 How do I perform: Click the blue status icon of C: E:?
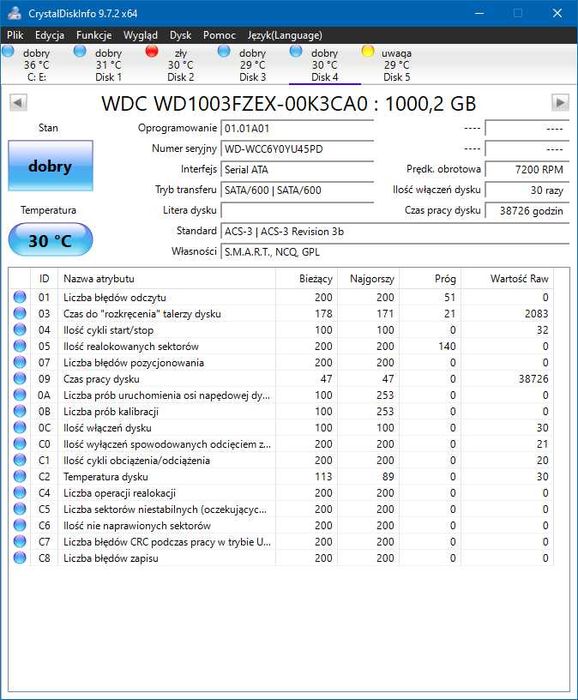tap(8, 51)
